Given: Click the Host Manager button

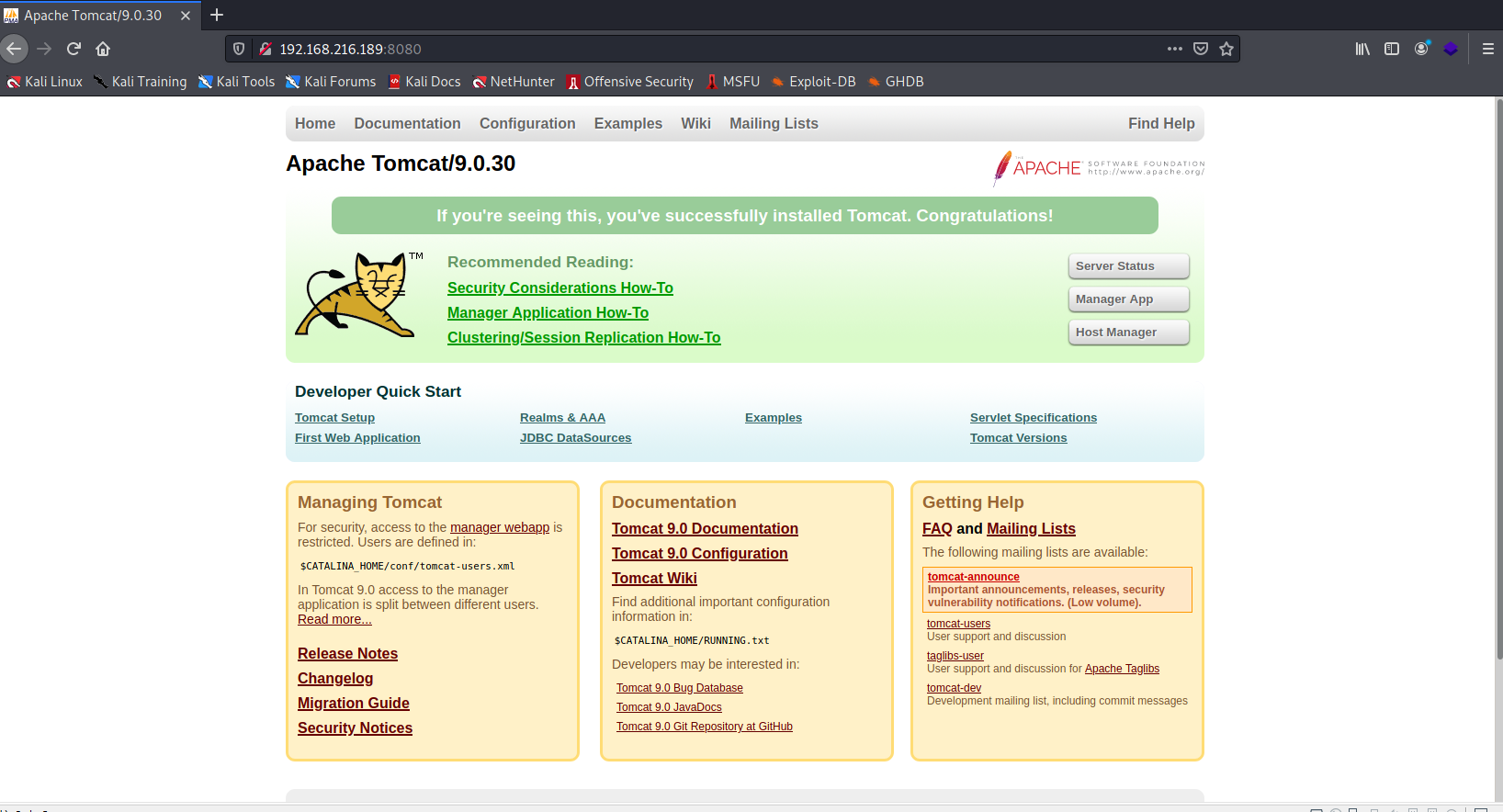Looking at the screenshot, I should tap(1128, 333).
